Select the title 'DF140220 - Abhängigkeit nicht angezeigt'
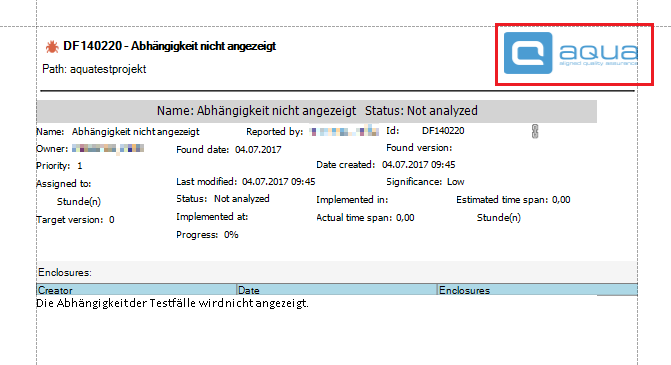The width and height of the screenshot is (671, 365). [169, 46]
